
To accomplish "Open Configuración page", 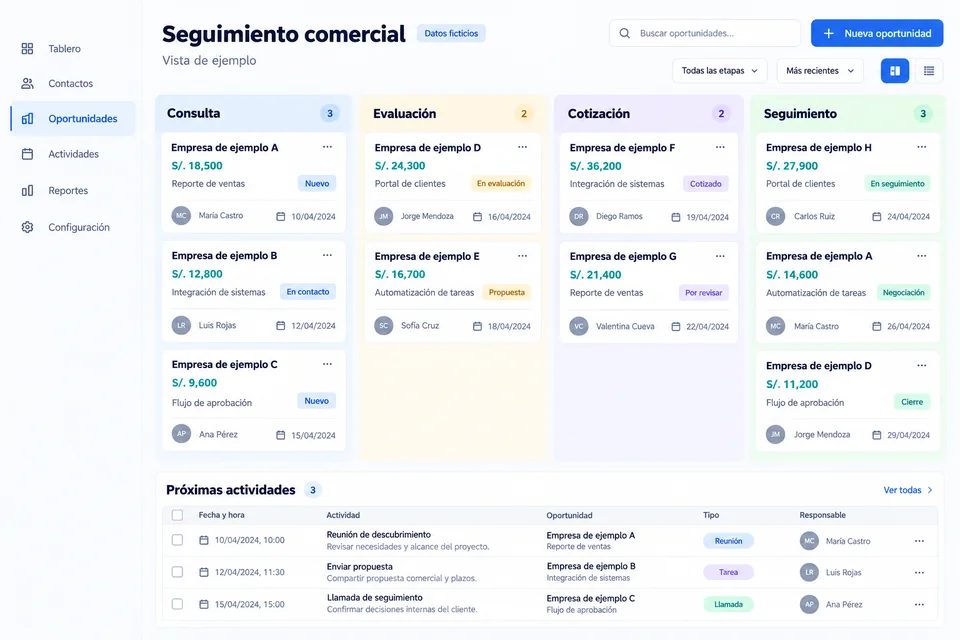I will tap(73, 227).
